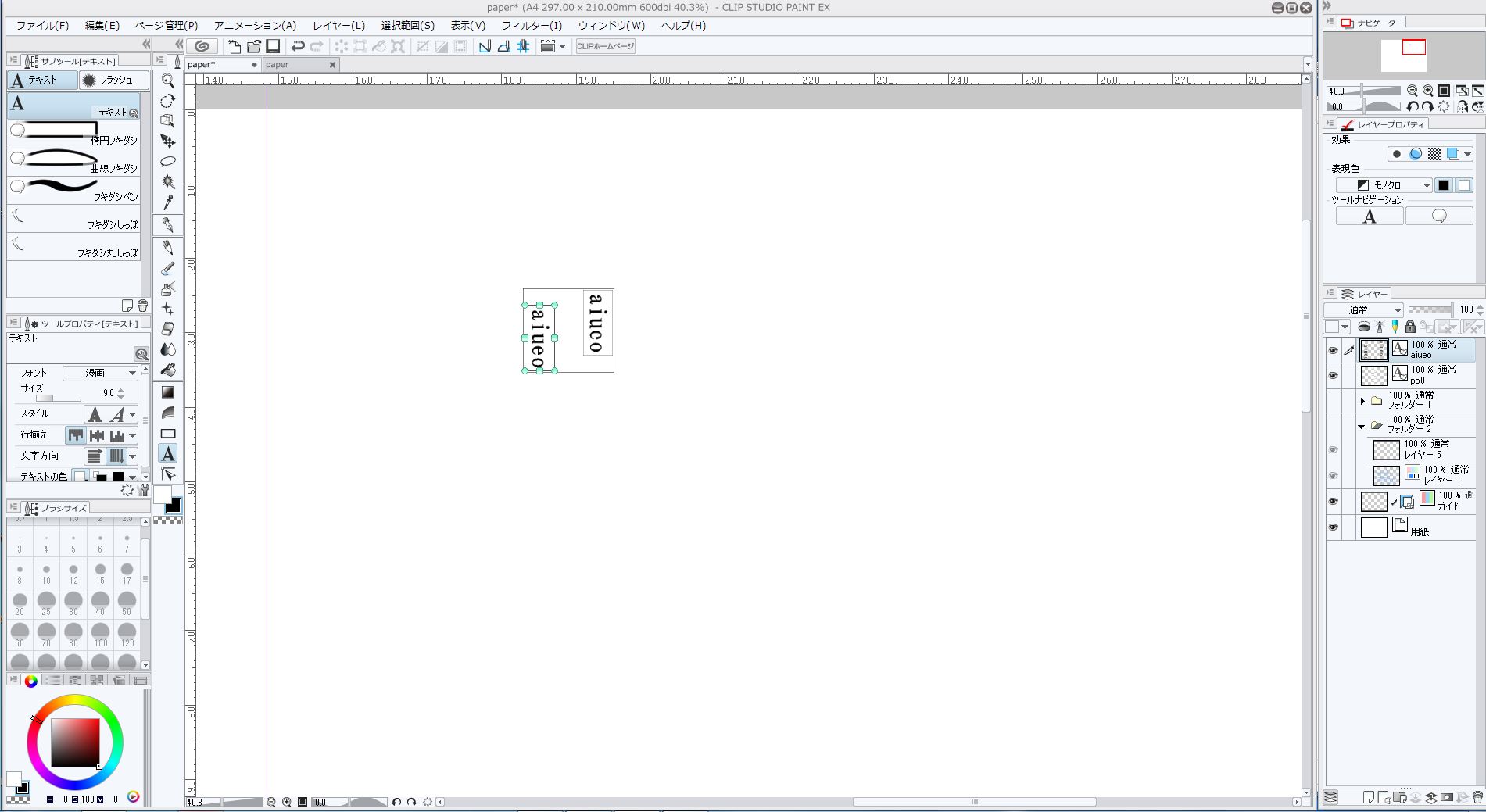The height and width of the screenshot is (812, 1486).
Task: Open the ファイル(F) menu
Action: click(x=43, y=25)
